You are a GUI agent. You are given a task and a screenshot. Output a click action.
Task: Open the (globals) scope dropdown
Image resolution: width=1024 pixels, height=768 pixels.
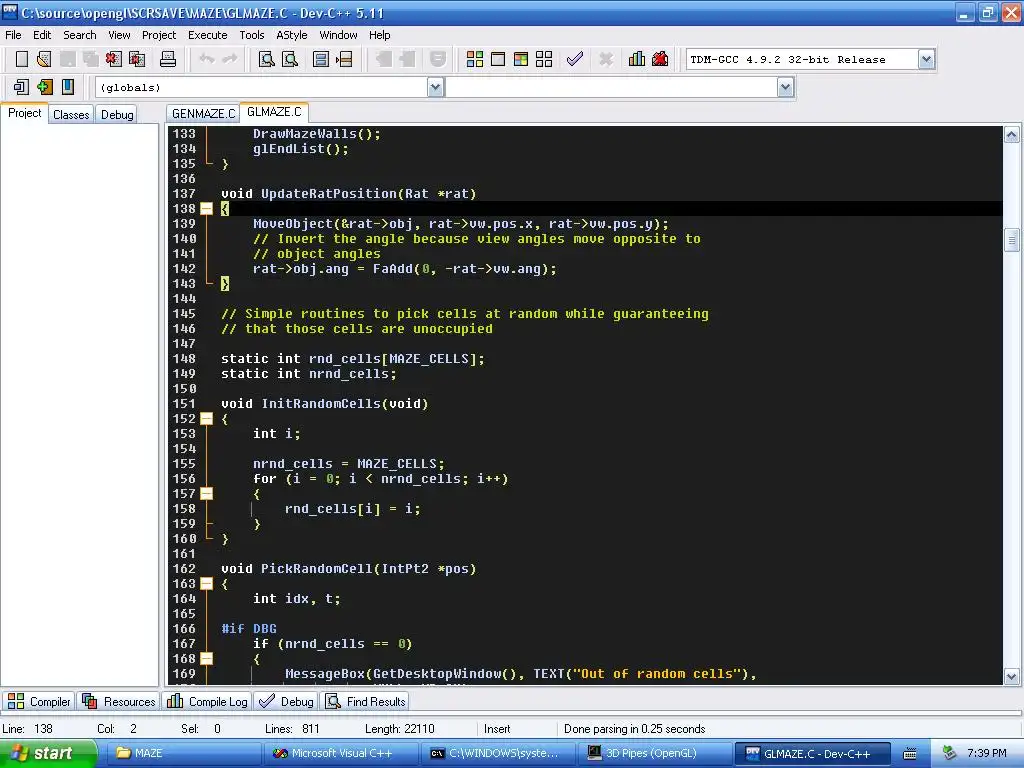(435, 87)
